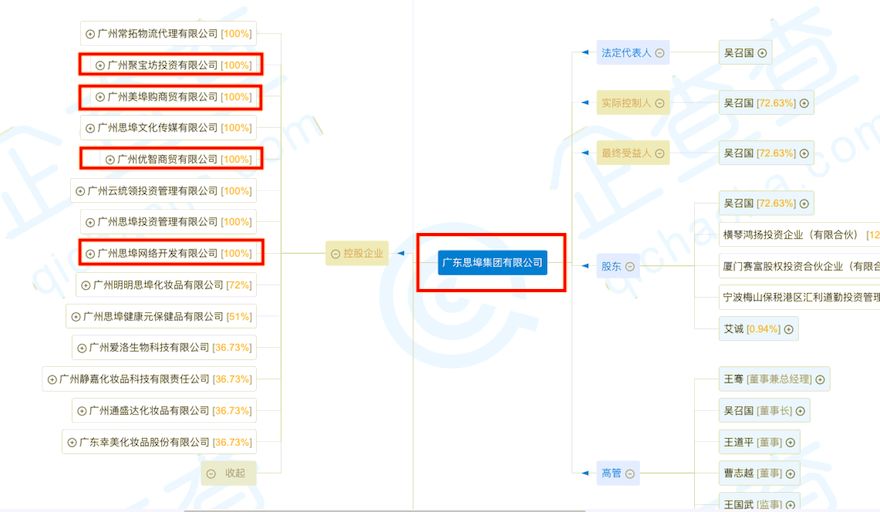This screenshot has width=880, height=512.
Task: Collapse the 股东 branch minus icon
Action: 630,267
